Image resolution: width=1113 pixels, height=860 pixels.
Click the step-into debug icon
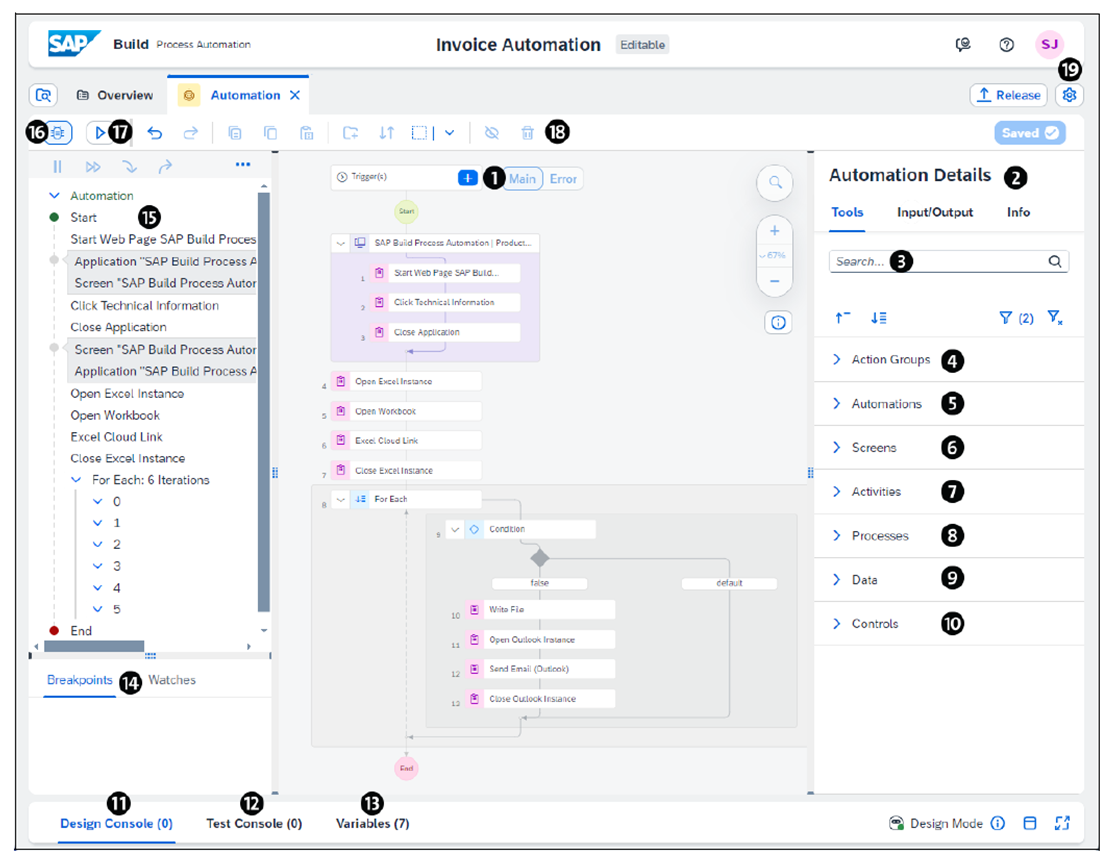click(x=129, y=167)
